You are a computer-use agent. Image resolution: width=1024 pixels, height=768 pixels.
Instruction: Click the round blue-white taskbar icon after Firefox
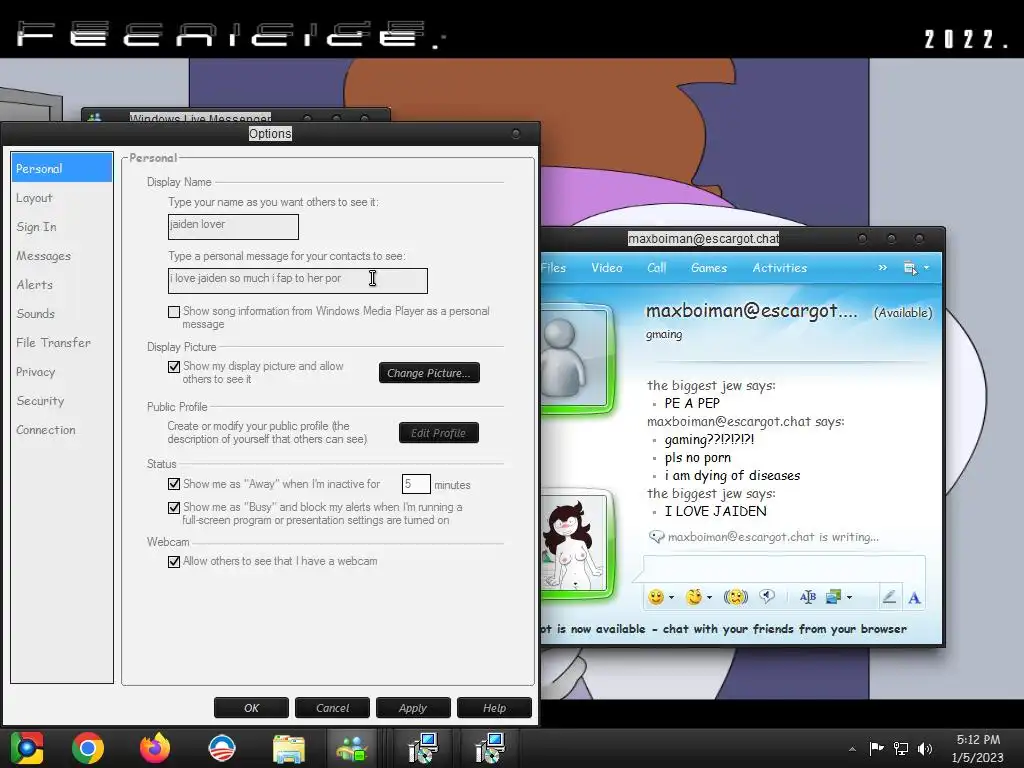222,748
